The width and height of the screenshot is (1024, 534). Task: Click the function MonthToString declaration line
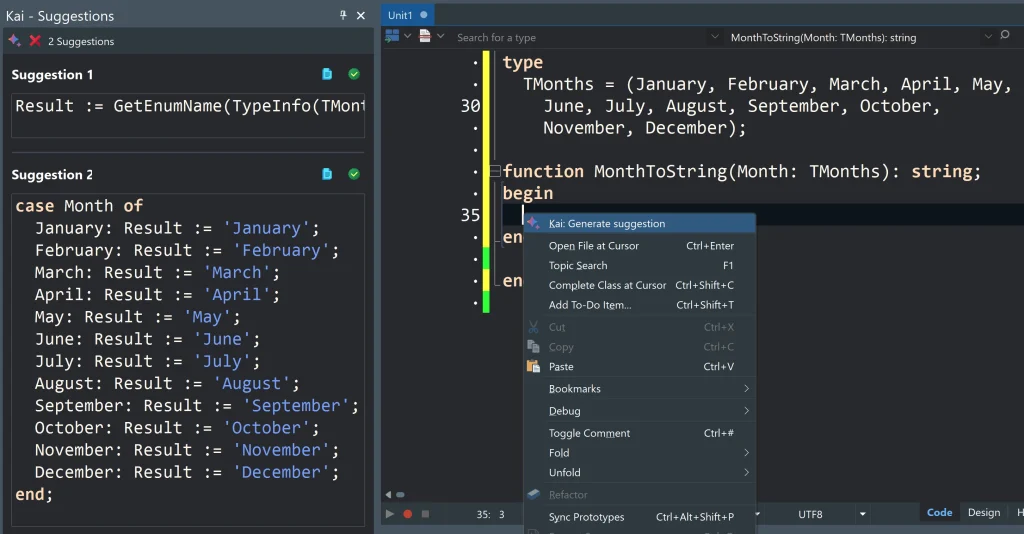pos(741,172)
